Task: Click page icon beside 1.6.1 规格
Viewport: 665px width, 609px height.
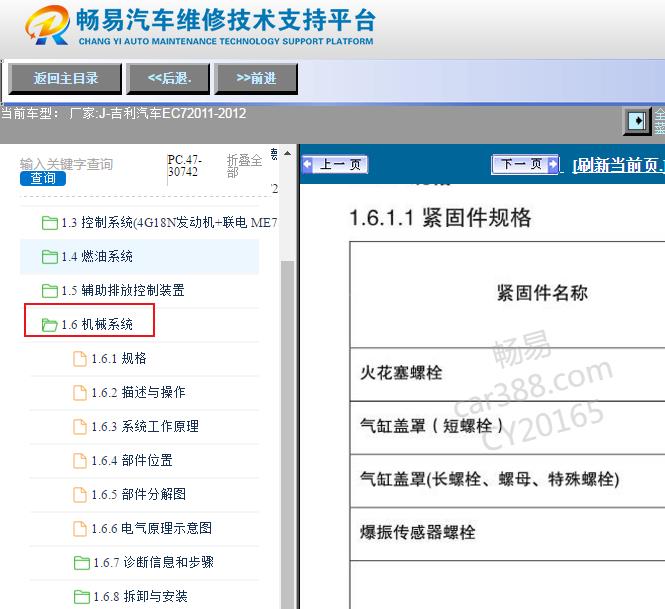Action: click(x=80, y=359)
